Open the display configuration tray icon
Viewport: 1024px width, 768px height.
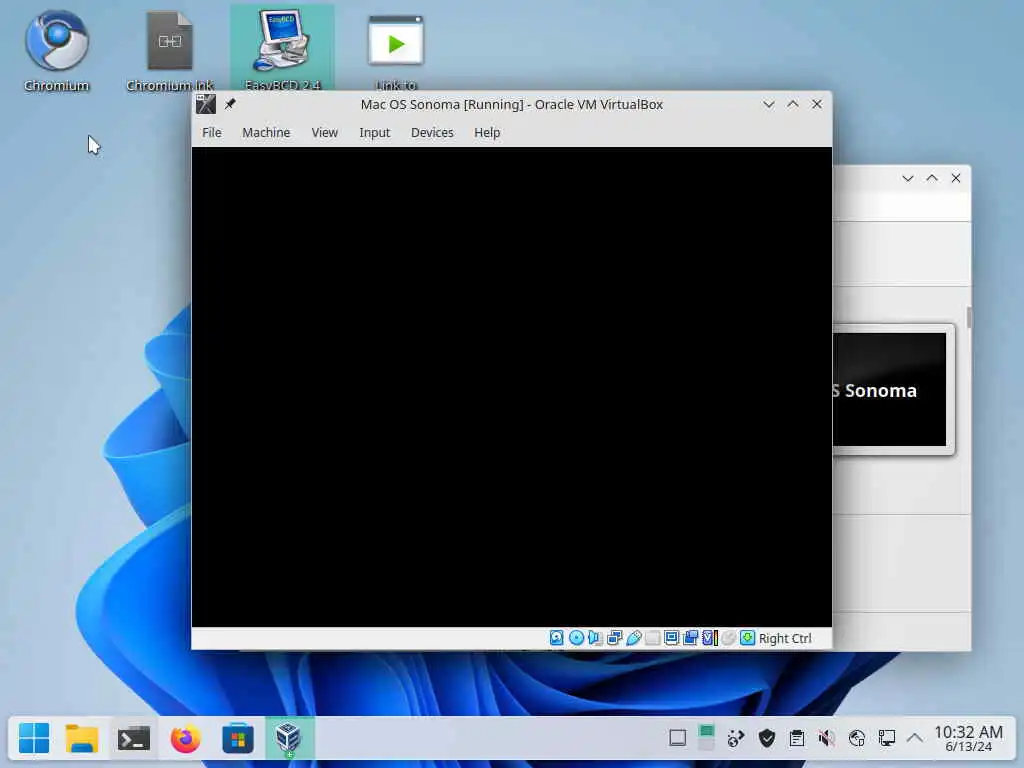[886, 739]
